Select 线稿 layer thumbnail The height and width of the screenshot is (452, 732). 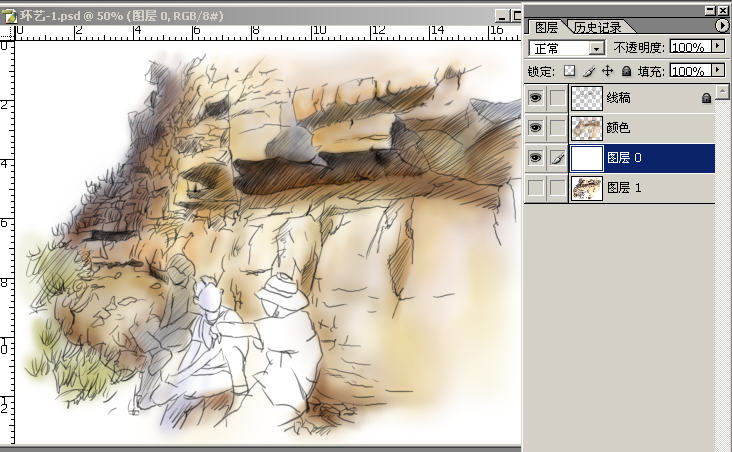pyautogui.click(x=587, y=98)
